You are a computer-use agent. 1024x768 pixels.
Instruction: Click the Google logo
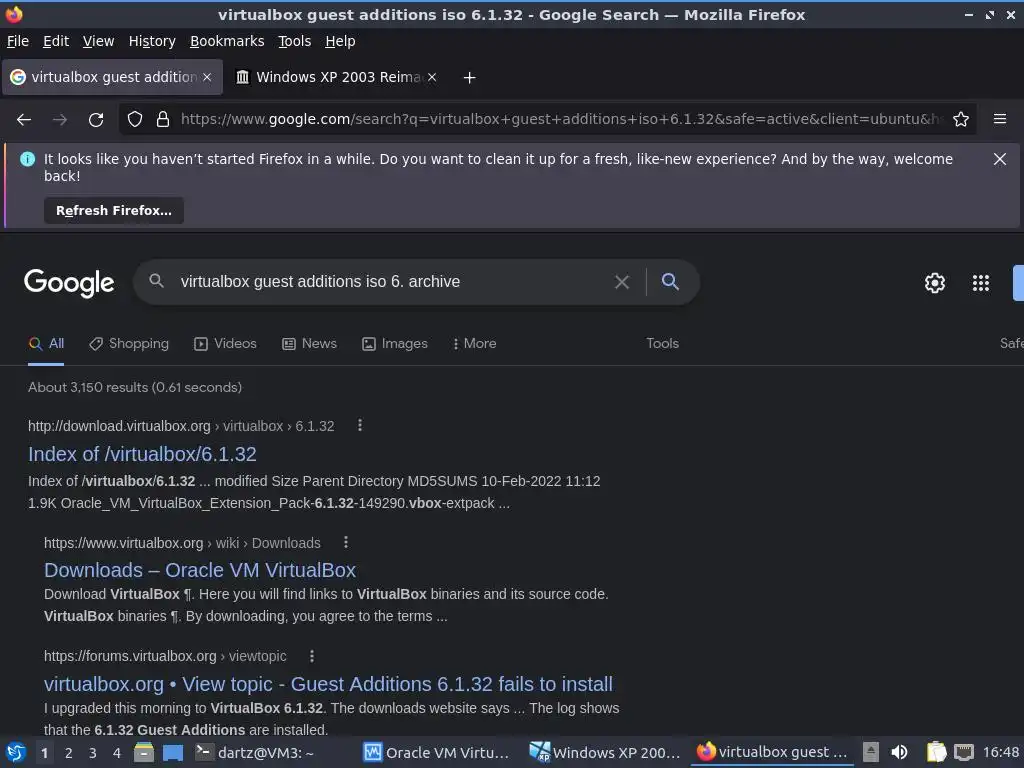[x=69, y=283]
